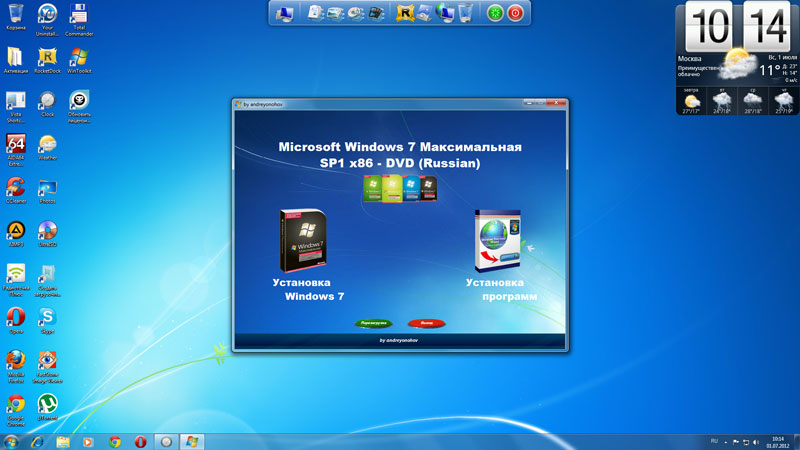Screen dimensions: 800x450
Task: Open the Windows Start menu
Action: coord(11,441)
